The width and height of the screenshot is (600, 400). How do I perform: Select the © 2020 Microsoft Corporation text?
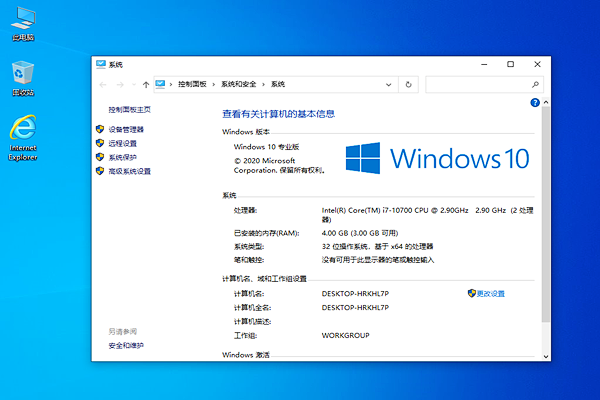click(x=280, y=165)
